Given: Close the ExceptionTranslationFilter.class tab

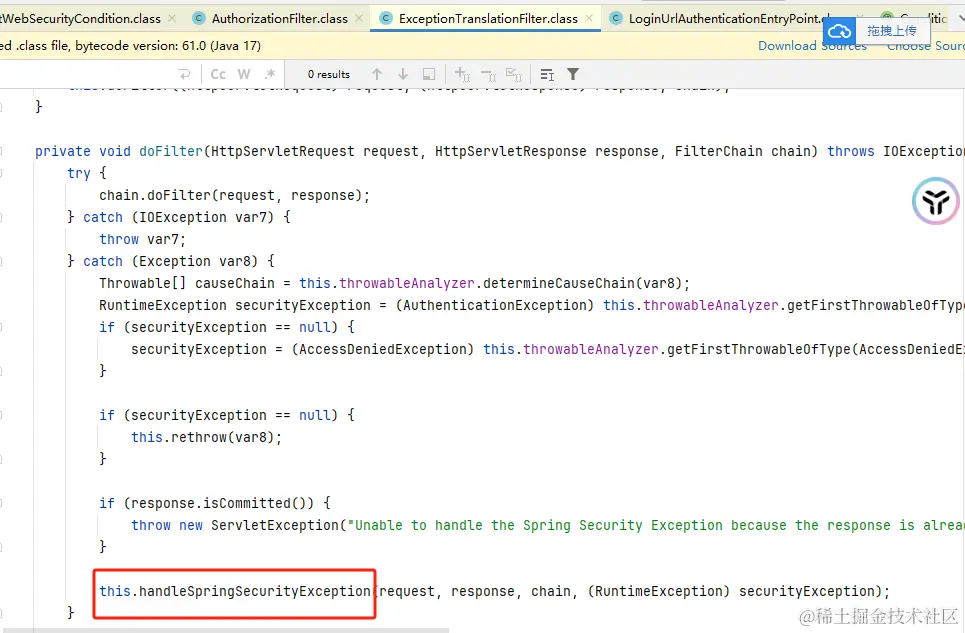Looking at the screenshot, I should point(589,18).
